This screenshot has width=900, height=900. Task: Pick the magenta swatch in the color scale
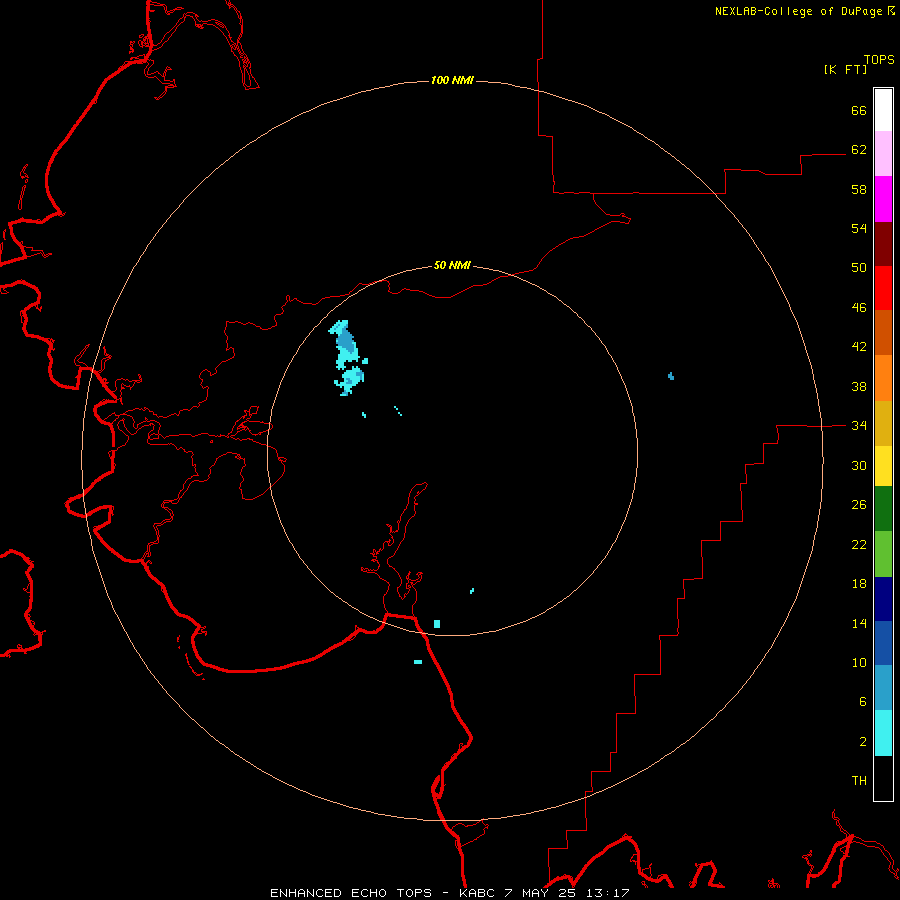(x=883, y=199)
